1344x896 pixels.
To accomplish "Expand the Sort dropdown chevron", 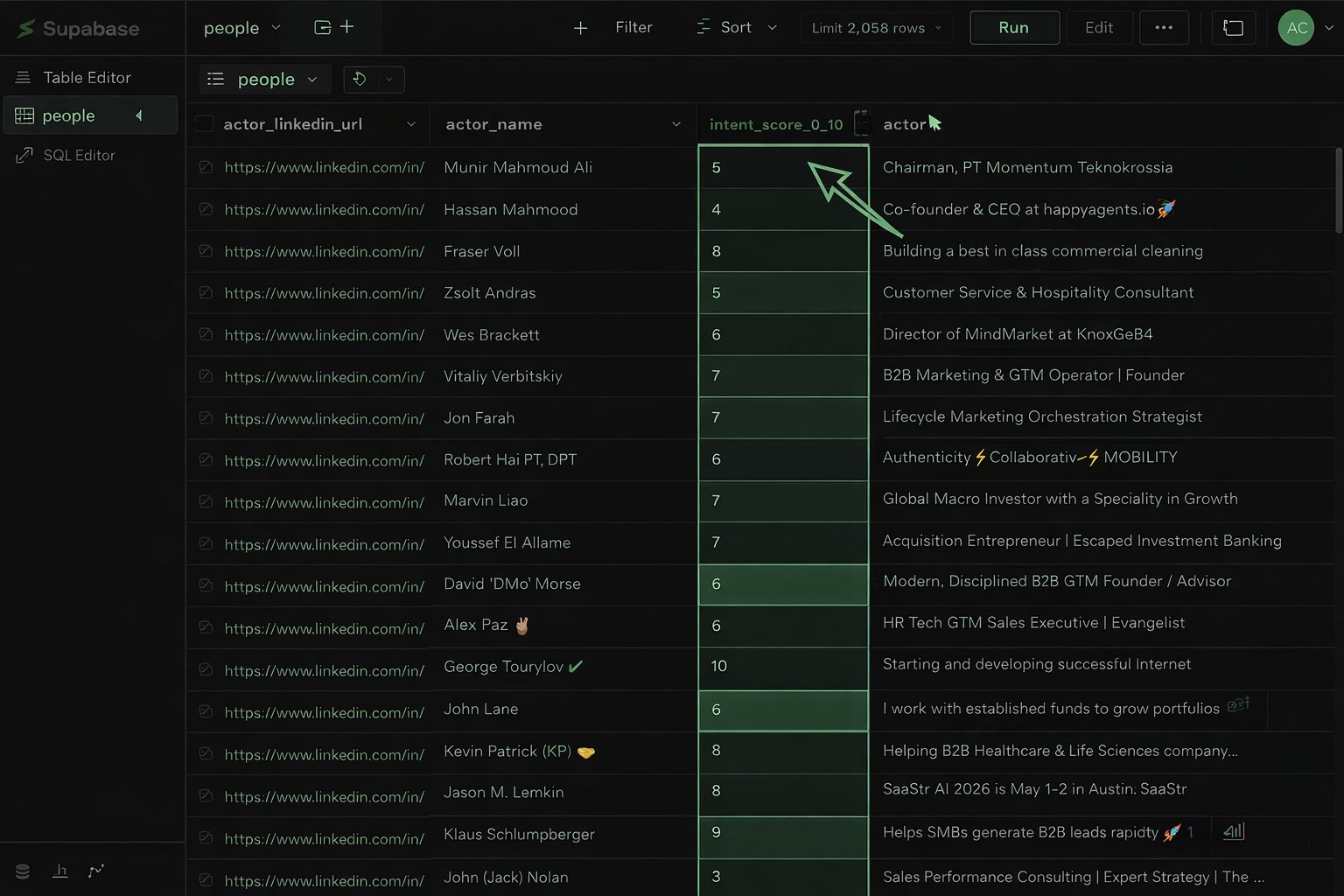I will 772,28.
